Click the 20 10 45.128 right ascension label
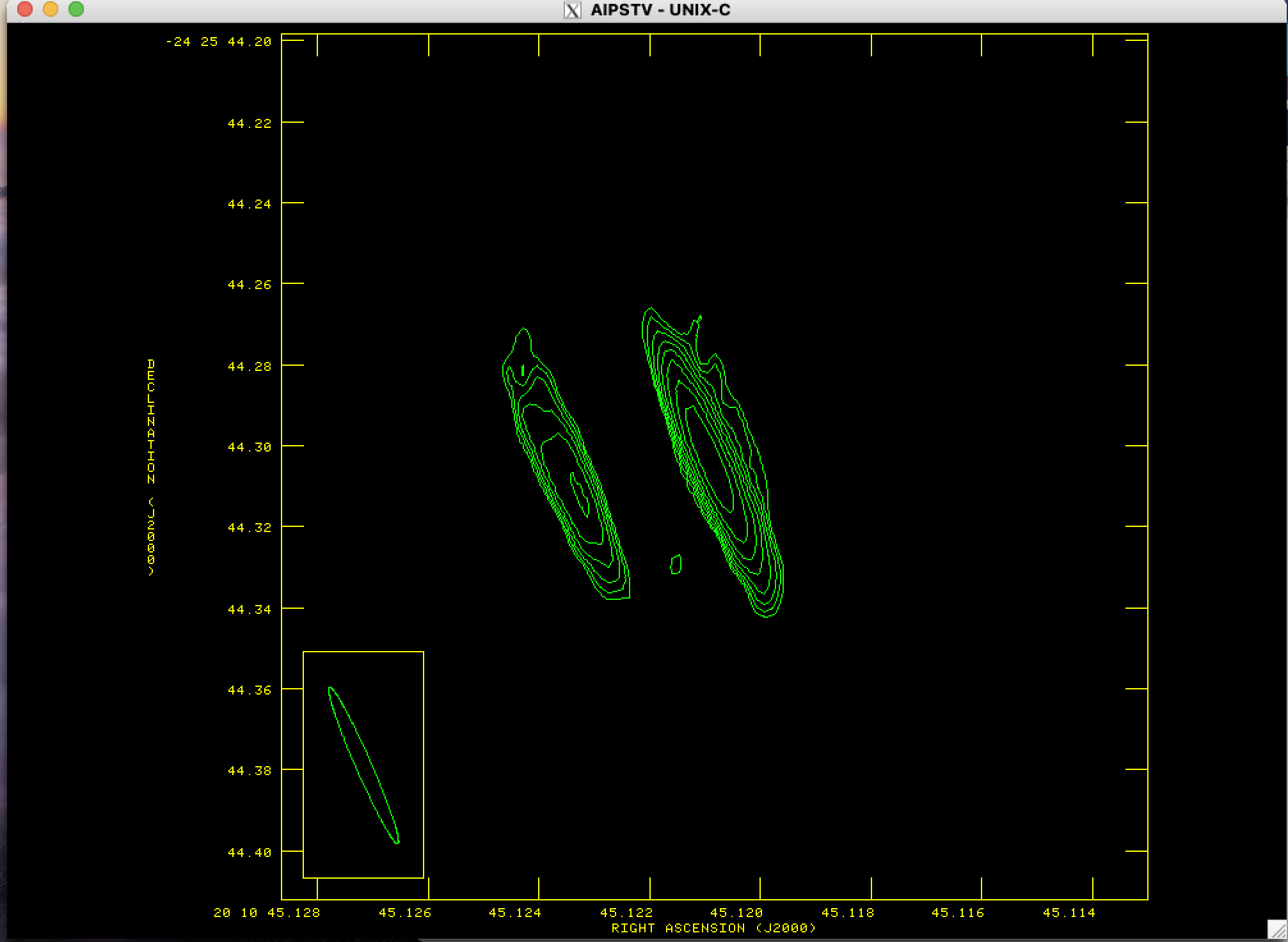 (266, 913)
